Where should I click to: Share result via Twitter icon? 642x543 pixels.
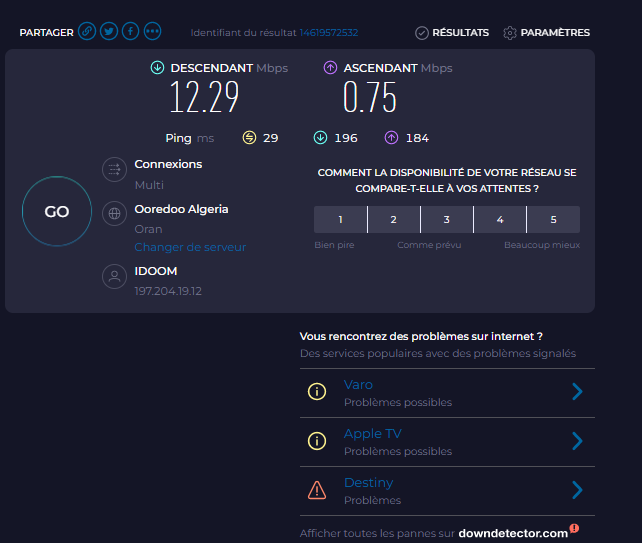coord(109,32)
